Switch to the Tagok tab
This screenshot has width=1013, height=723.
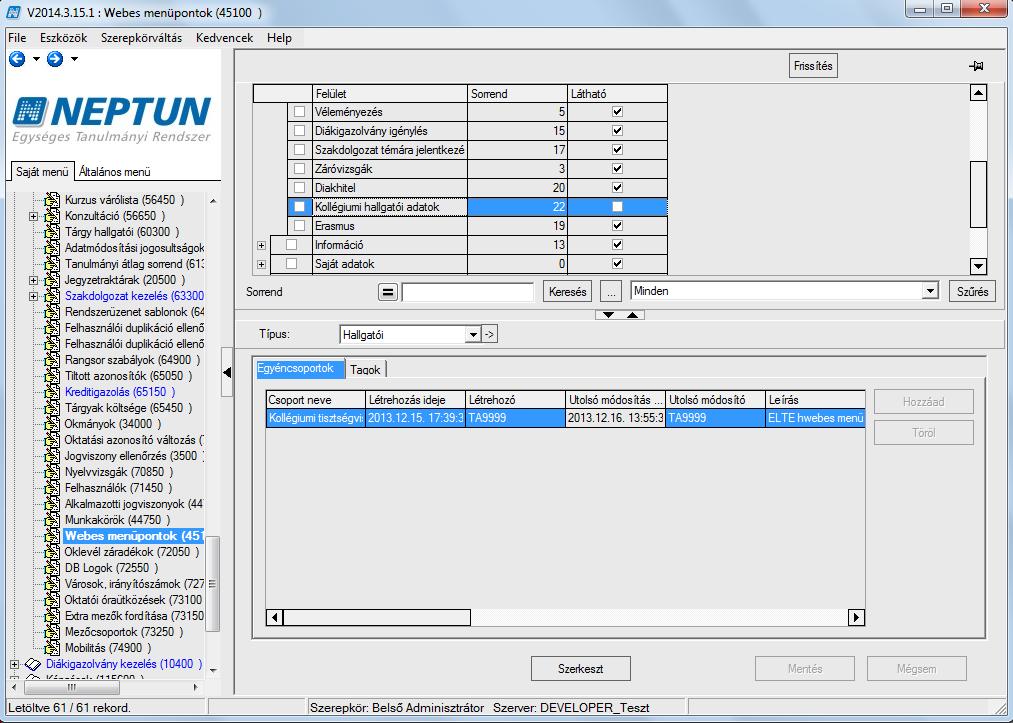click(366, 370)
